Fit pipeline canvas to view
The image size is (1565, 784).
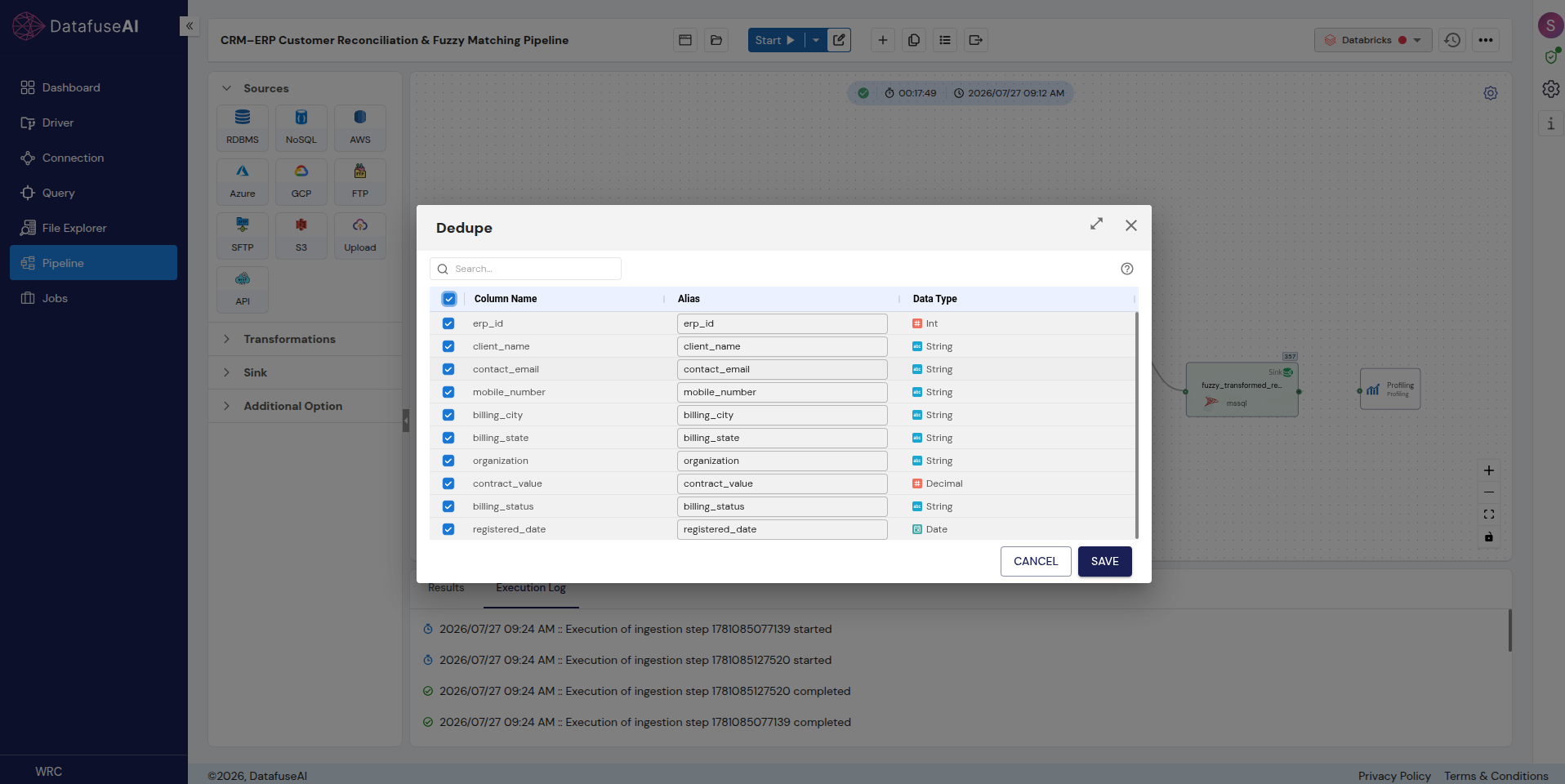[1489, 514]
